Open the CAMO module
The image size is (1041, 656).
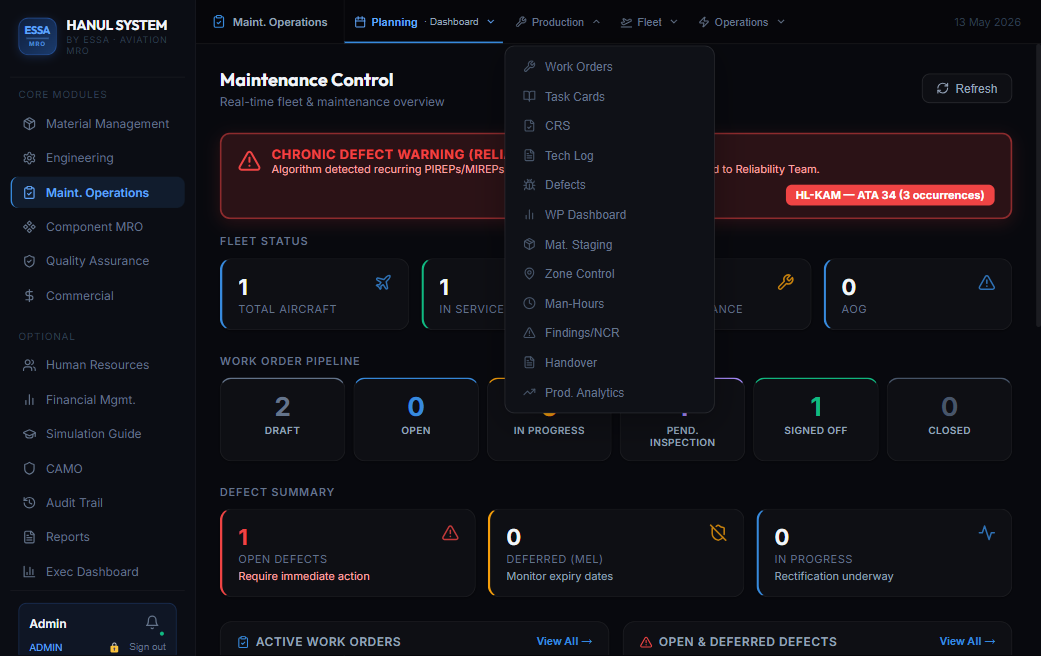click(98, 468)
